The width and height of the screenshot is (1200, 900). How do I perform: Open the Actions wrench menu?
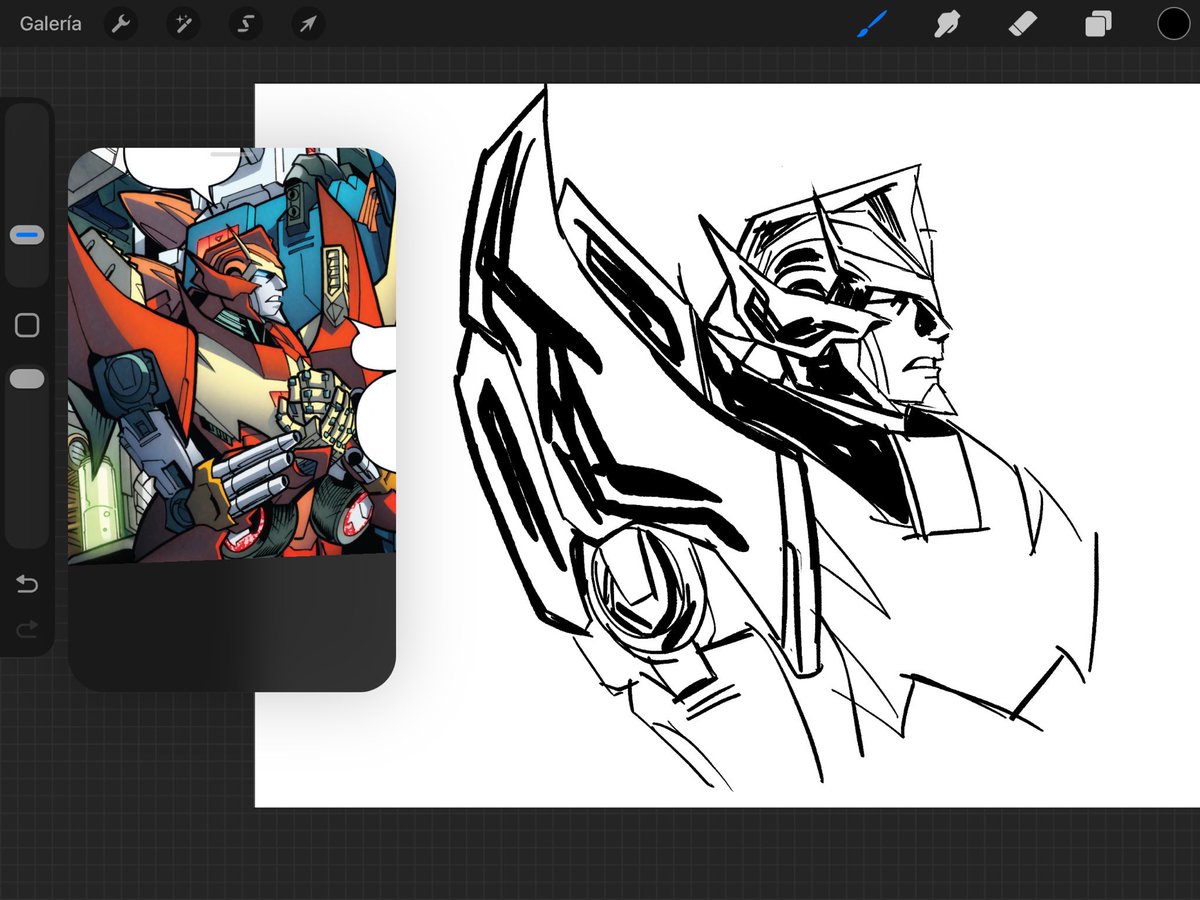pos(121,23)
